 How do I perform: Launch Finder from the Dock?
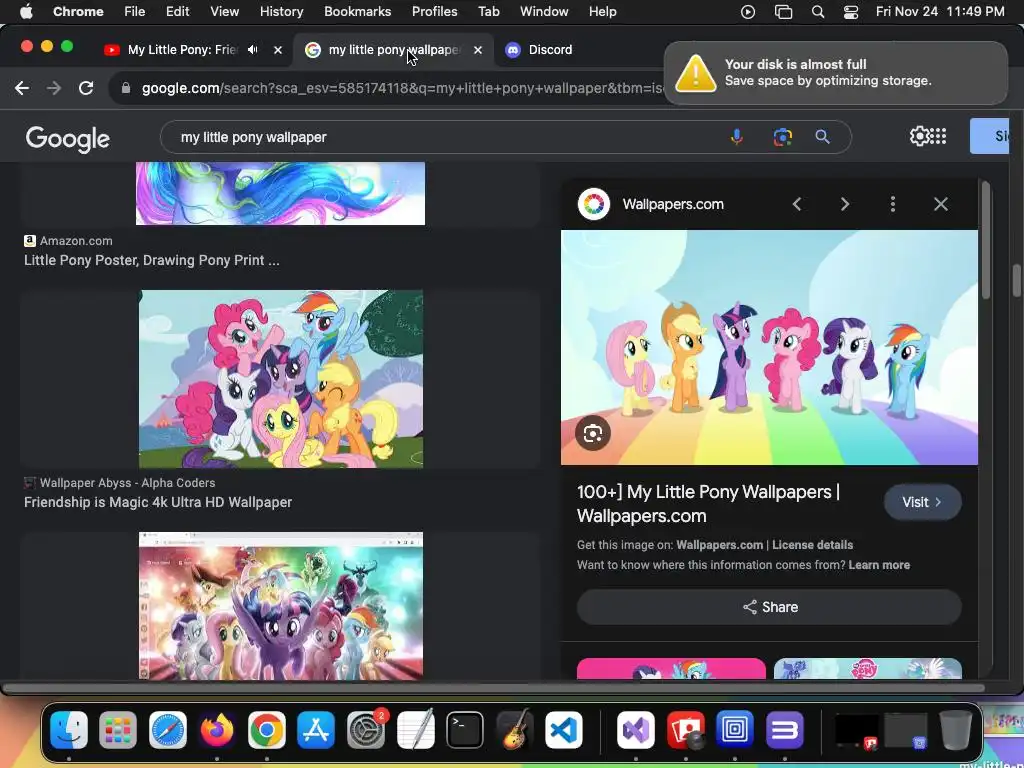(x=69, y=729)
